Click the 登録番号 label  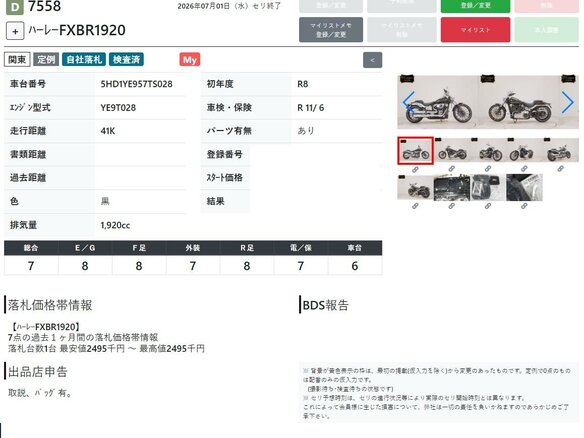[225, 154]
